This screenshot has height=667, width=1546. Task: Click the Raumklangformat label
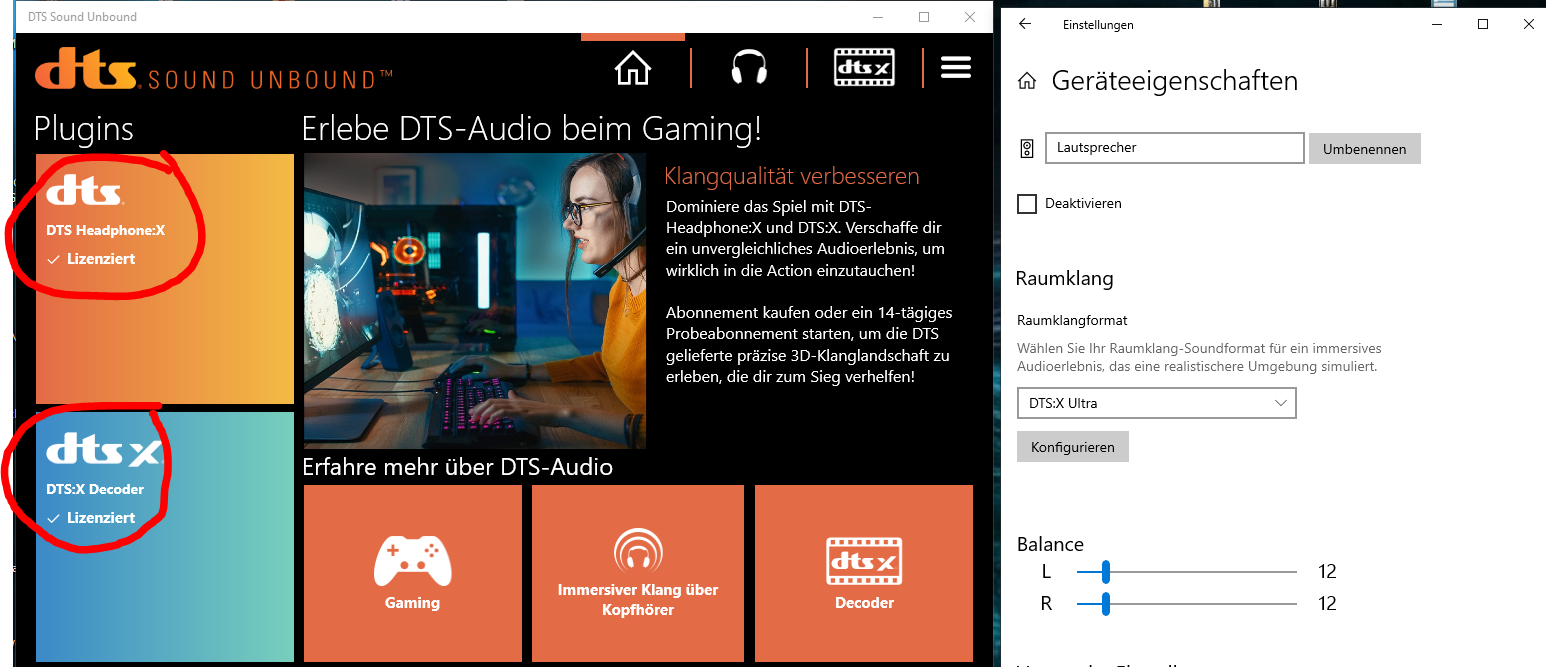tap(1072, 321)
